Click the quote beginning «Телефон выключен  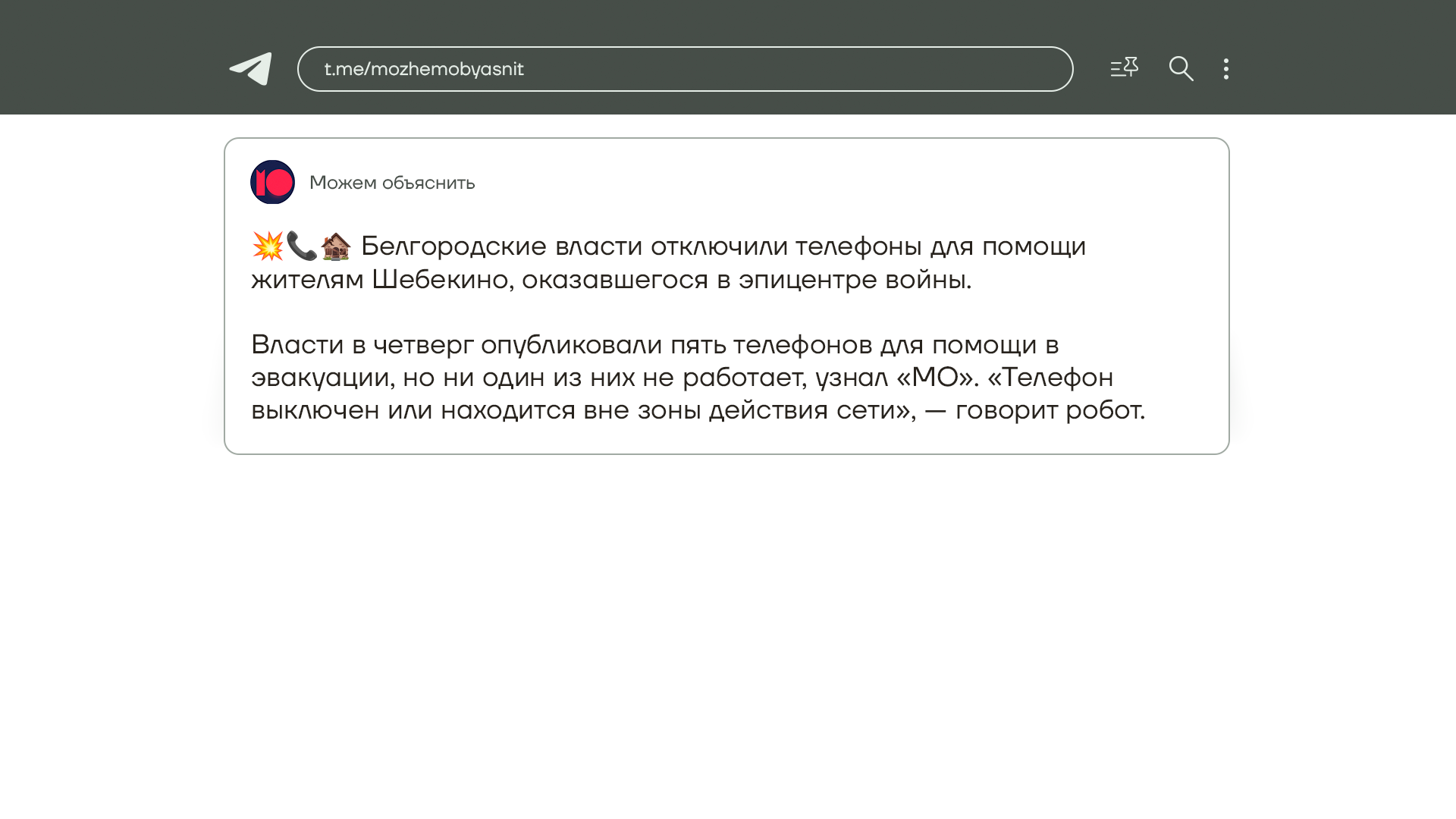(1050, 378)
